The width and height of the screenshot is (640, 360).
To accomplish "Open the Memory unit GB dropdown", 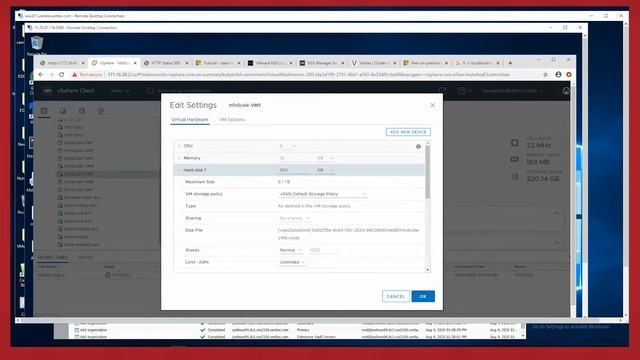I will (325, 158).
